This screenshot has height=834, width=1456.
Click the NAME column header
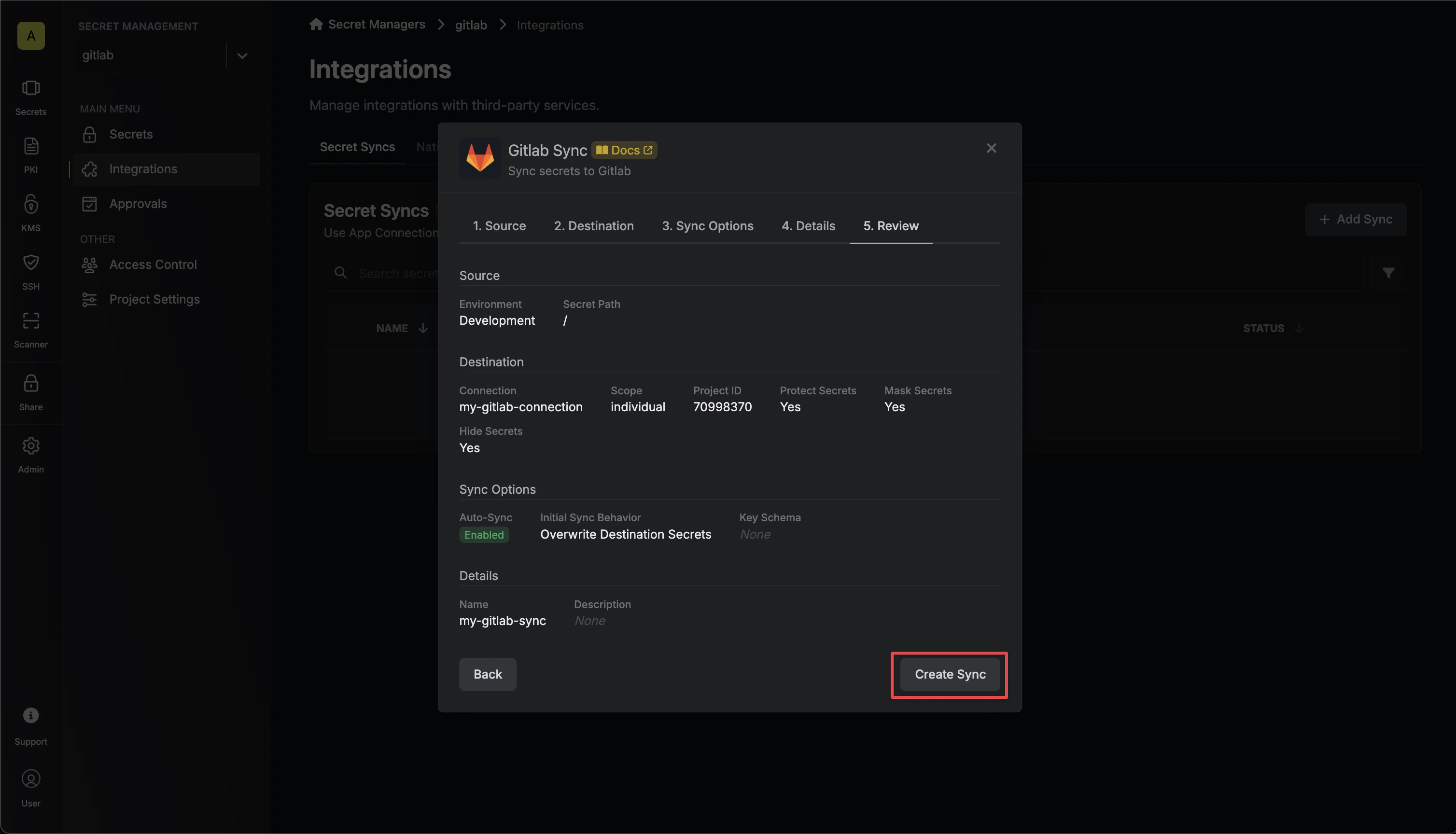[392, 328]
